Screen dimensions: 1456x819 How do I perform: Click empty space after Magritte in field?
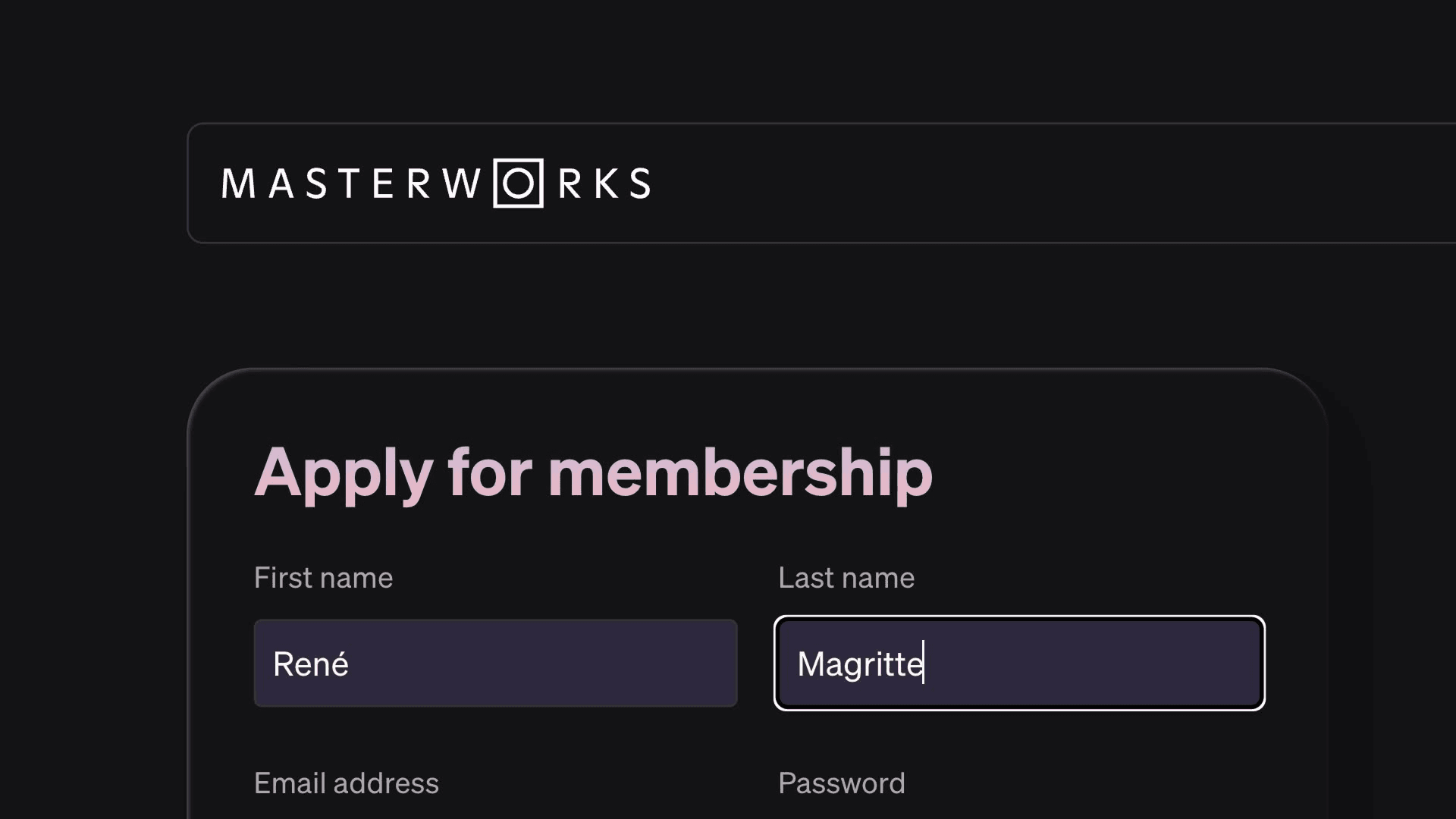tap(1100, 664)
